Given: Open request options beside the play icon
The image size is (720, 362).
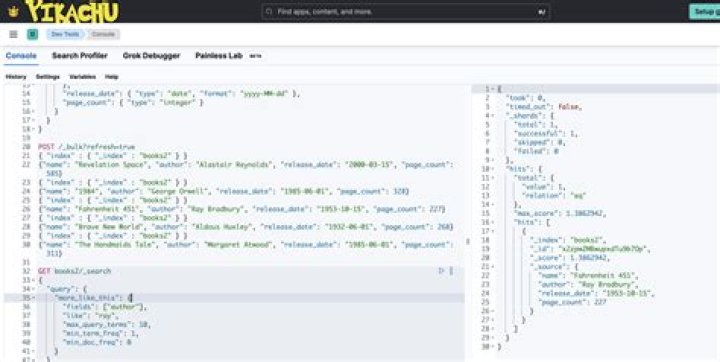Looking at the screenshot, I should pos(451,271).
